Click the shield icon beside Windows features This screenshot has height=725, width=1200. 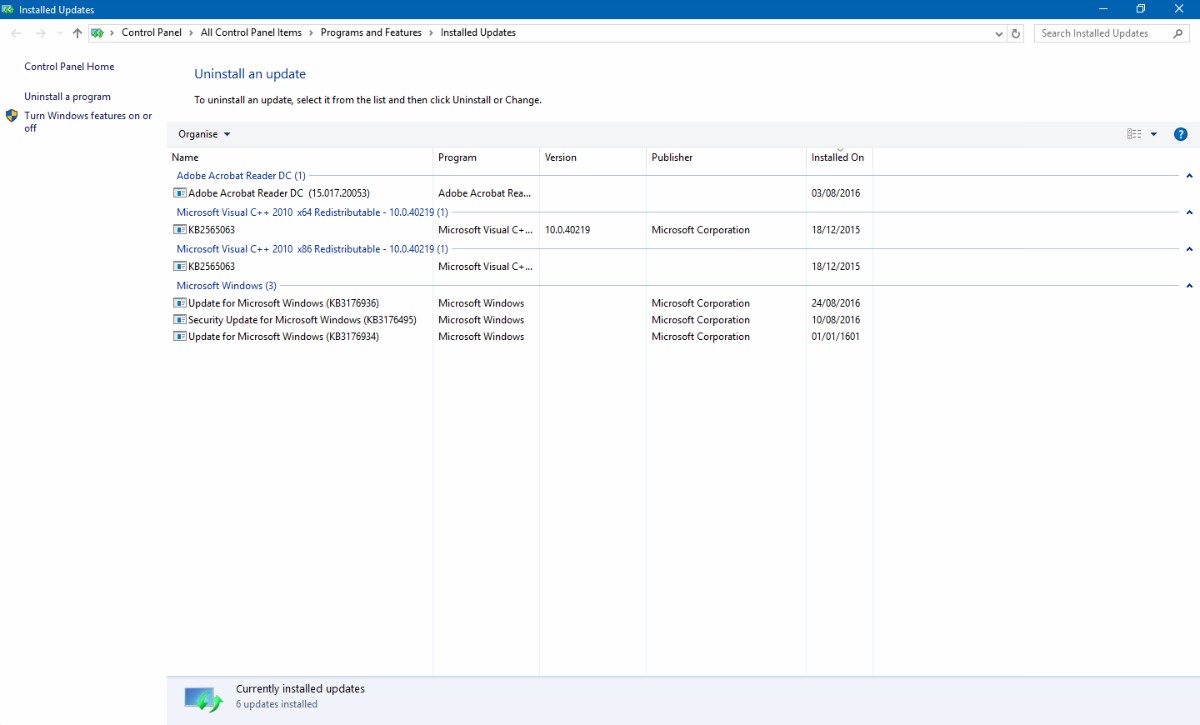click(12, 116)
